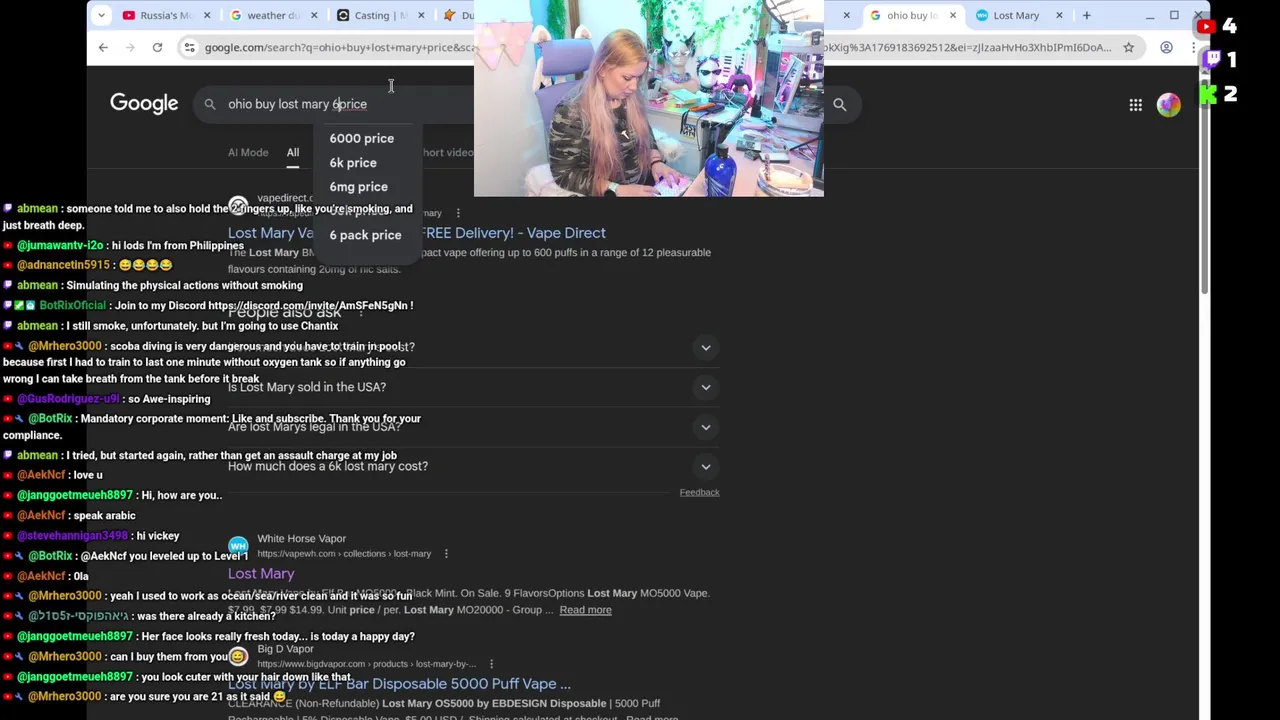Open a new browser tab

(1087, 15)
